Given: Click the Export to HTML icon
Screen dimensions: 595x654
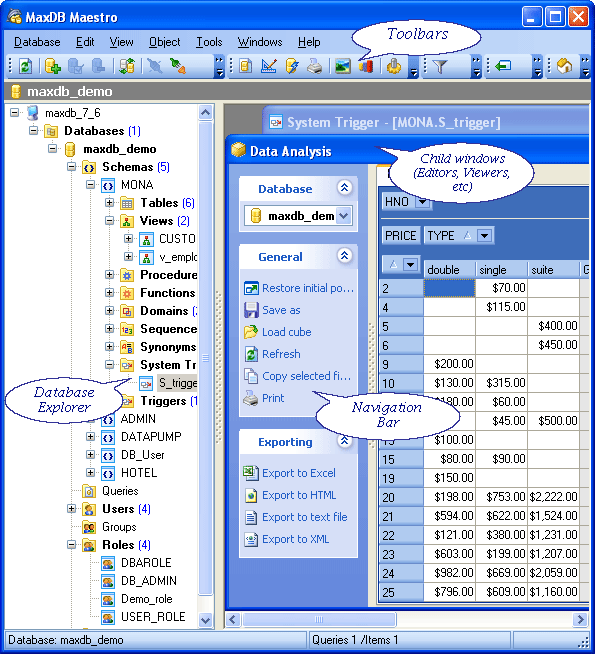Looking at the screenshot, I should tap(251, 495).
